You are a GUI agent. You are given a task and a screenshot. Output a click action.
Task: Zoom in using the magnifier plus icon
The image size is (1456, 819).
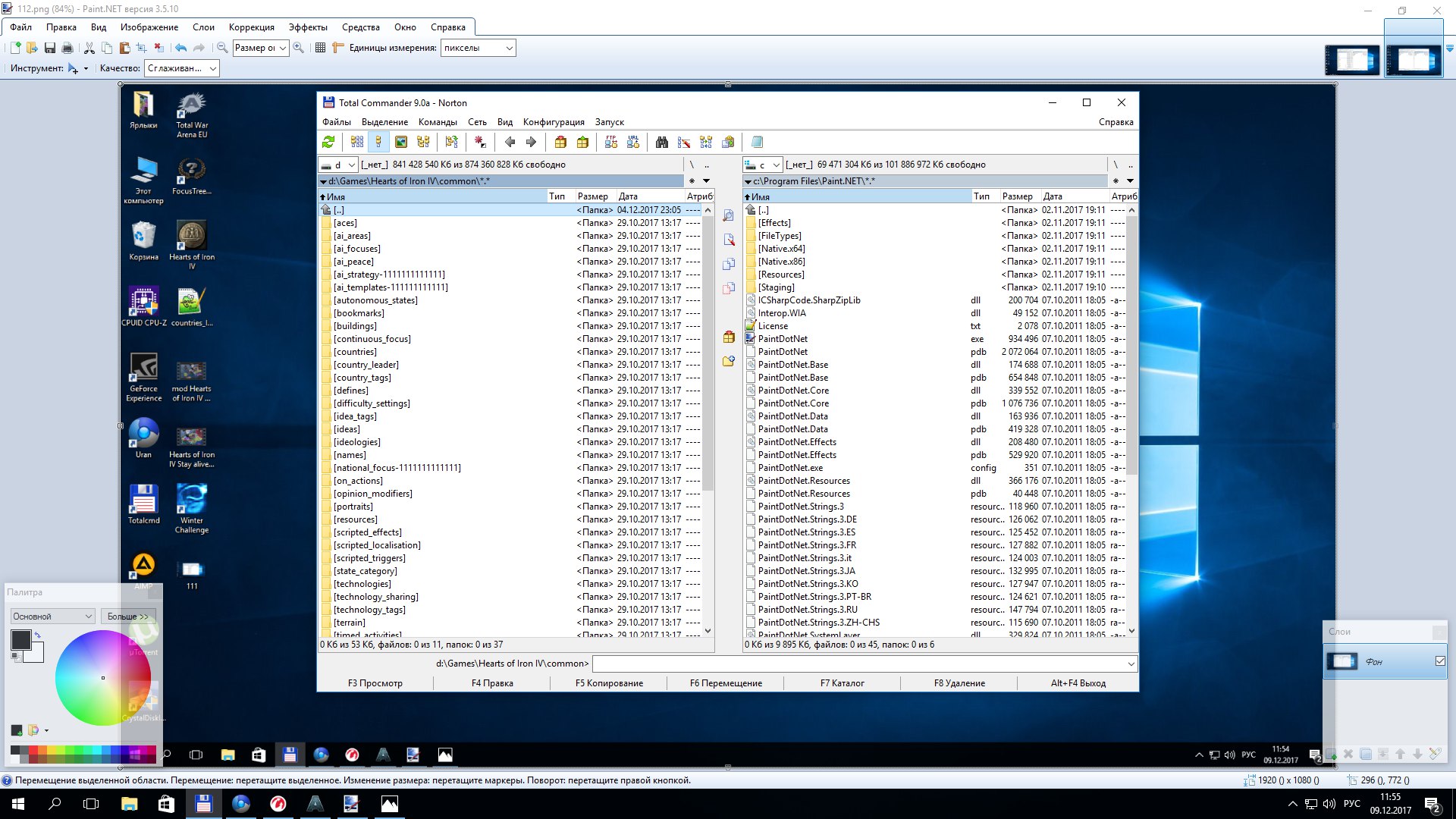[x=299, y=48]
